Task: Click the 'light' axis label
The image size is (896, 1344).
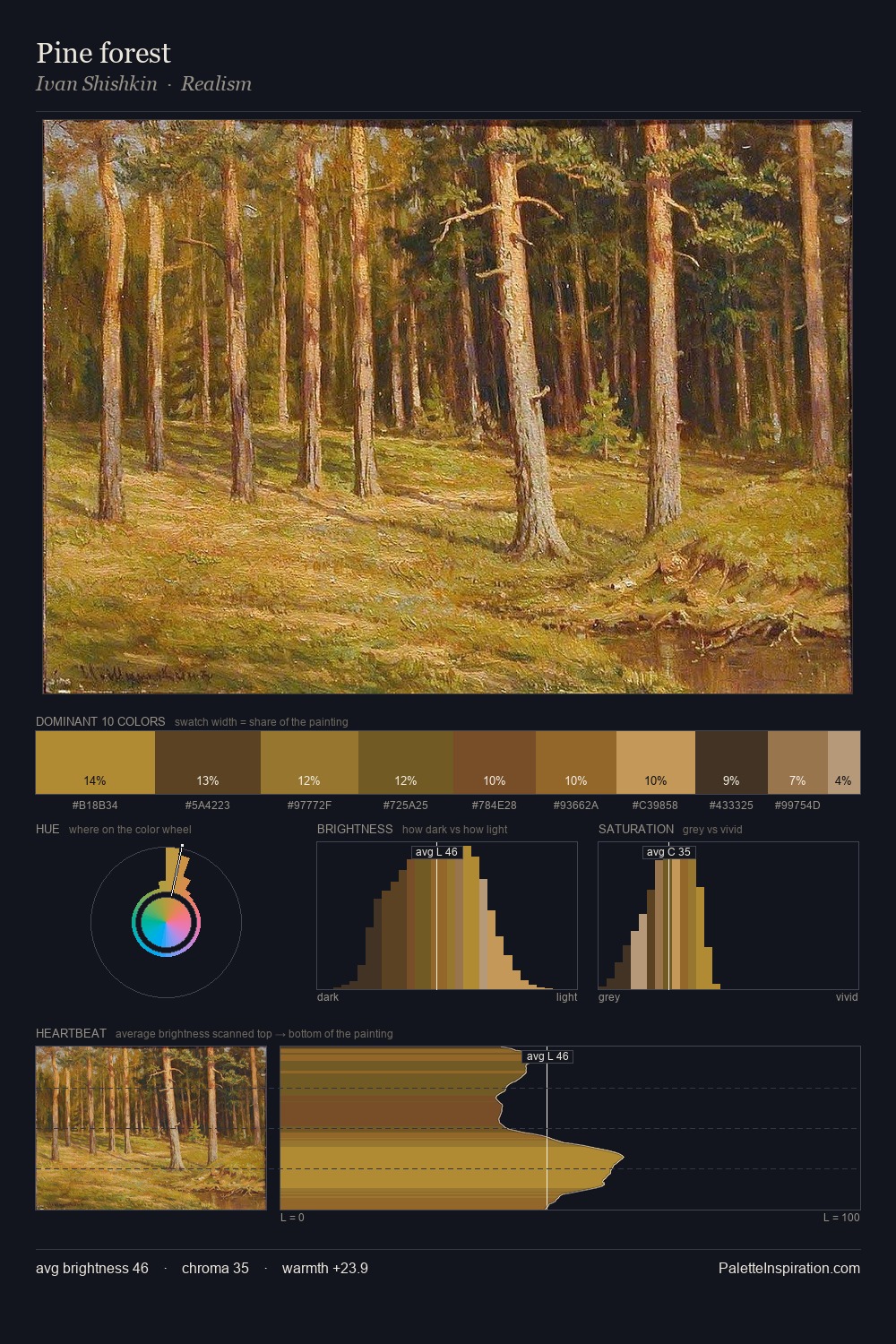Action: [567, 996]
